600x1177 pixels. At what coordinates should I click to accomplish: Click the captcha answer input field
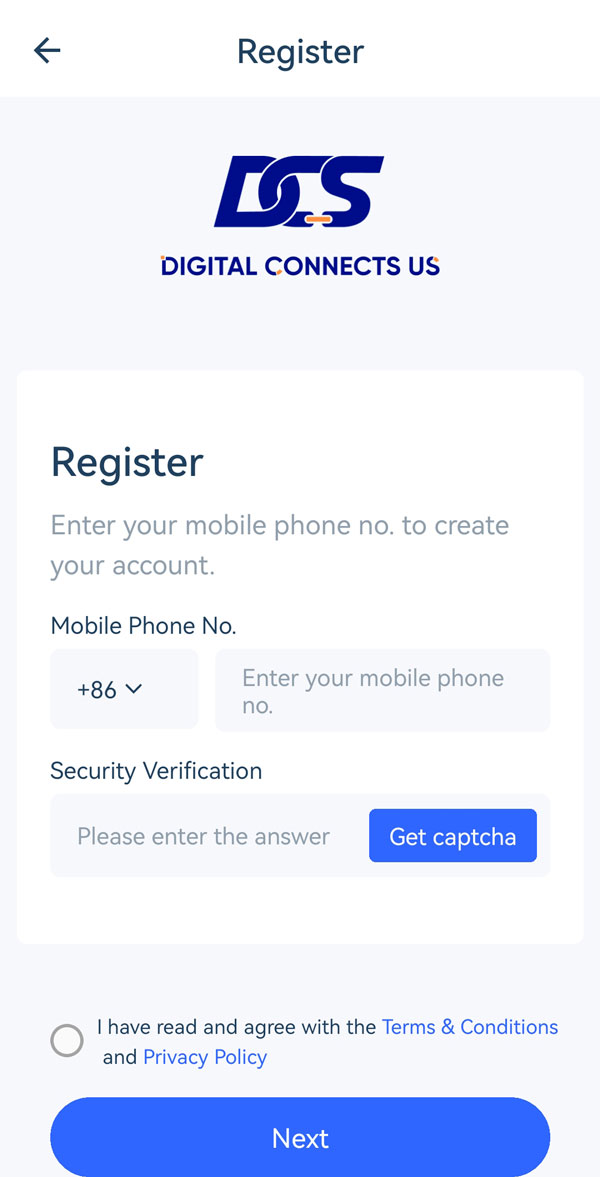click(204, 836)
